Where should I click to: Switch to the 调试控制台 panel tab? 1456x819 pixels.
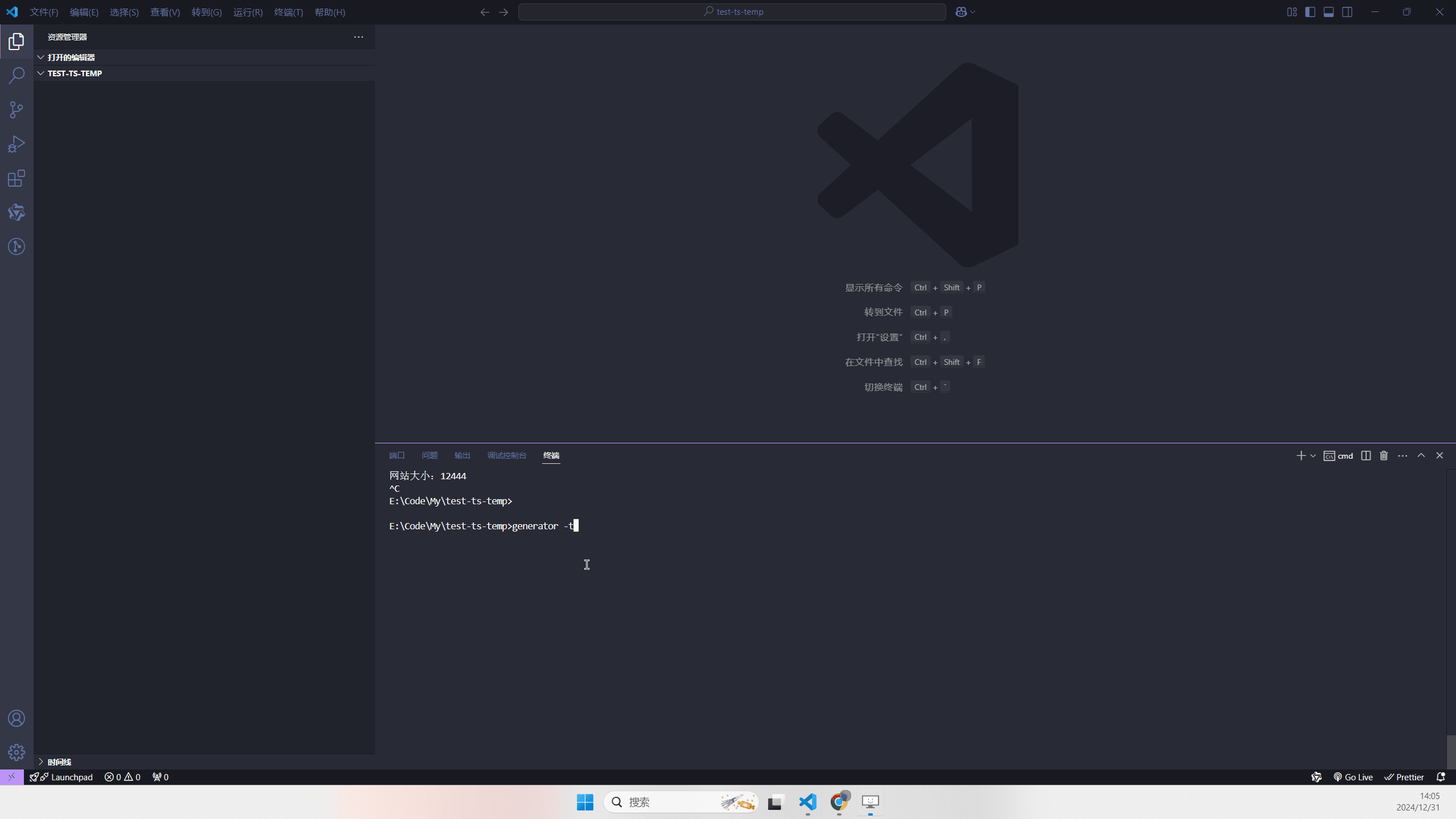click(506, 455)
